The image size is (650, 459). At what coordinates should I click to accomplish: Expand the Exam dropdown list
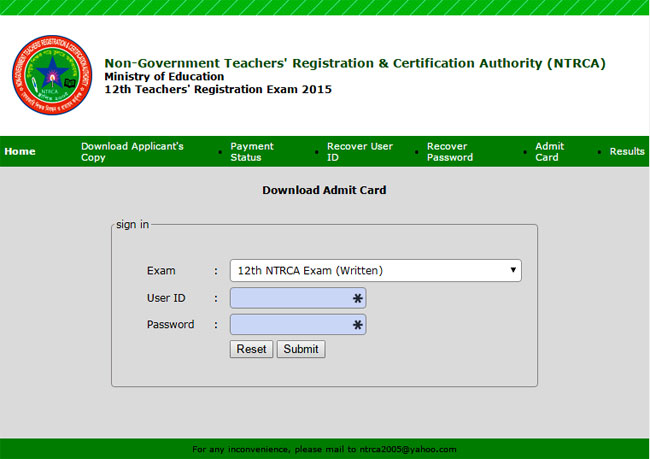(x=376, y=270)
